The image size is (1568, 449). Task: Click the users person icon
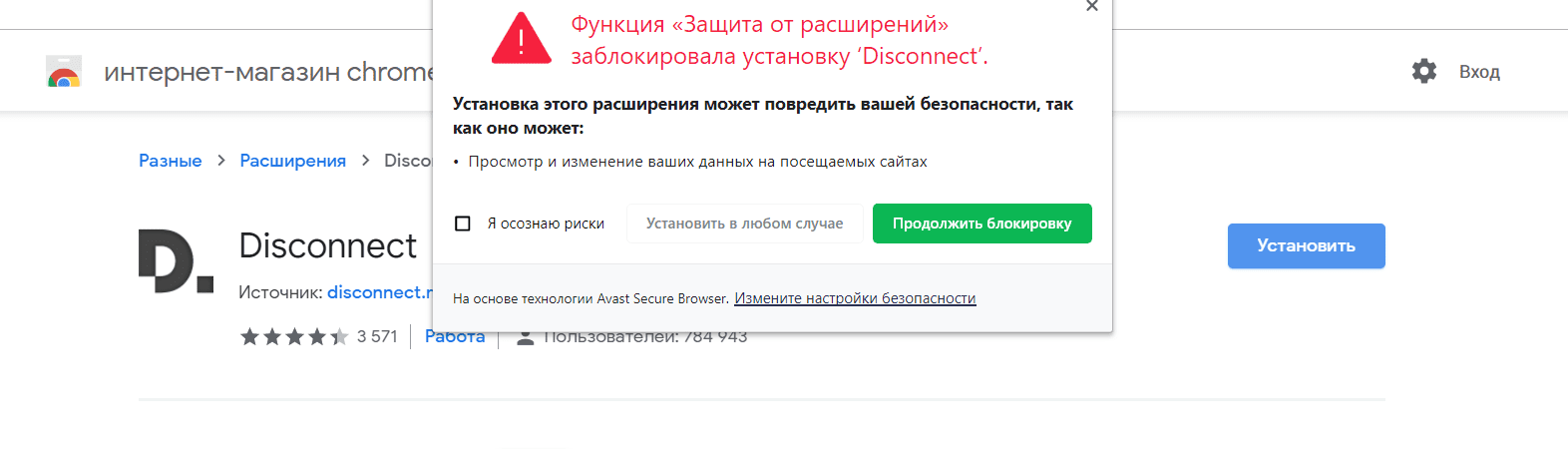click(x=526, y=338)
